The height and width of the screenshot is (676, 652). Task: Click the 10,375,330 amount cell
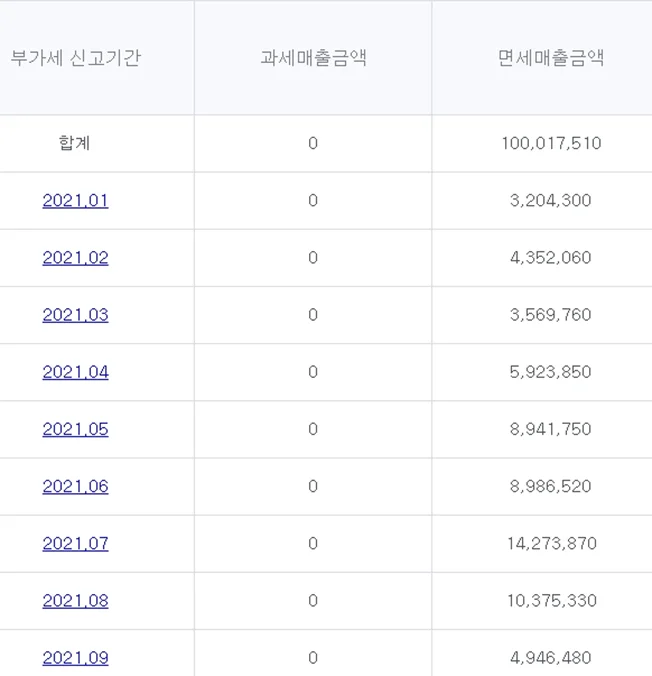click(551, 601)
